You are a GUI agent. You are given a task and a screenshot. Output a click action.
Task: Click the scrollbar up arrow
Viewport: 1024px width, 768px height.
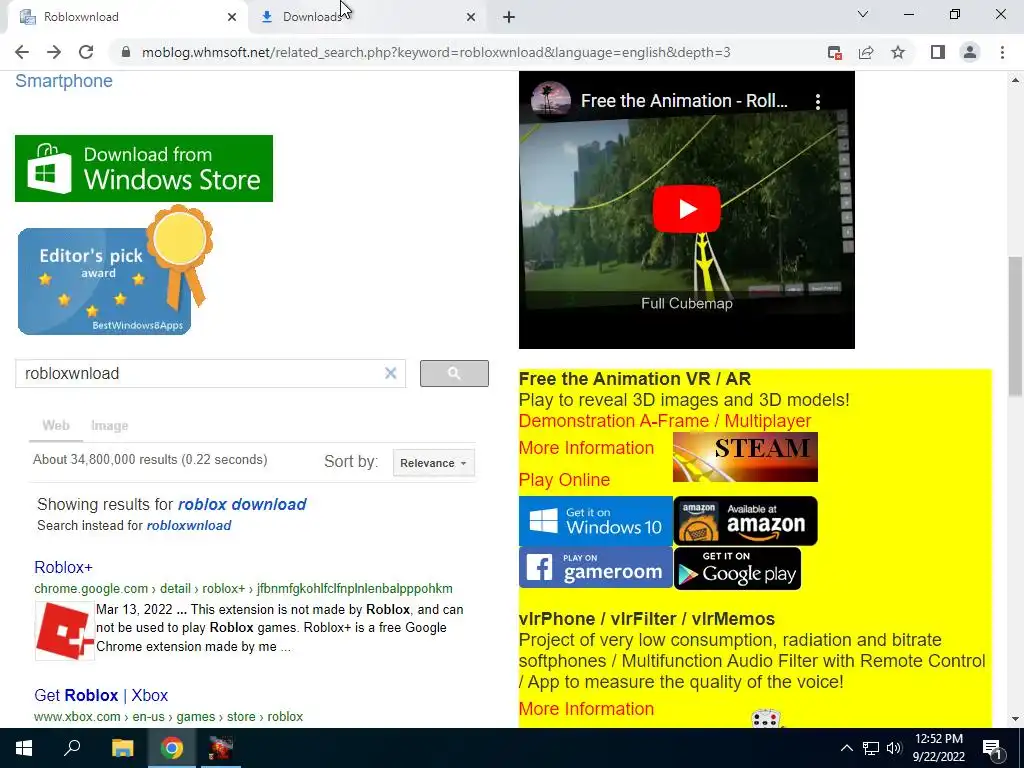click(x=1015, y=80)
